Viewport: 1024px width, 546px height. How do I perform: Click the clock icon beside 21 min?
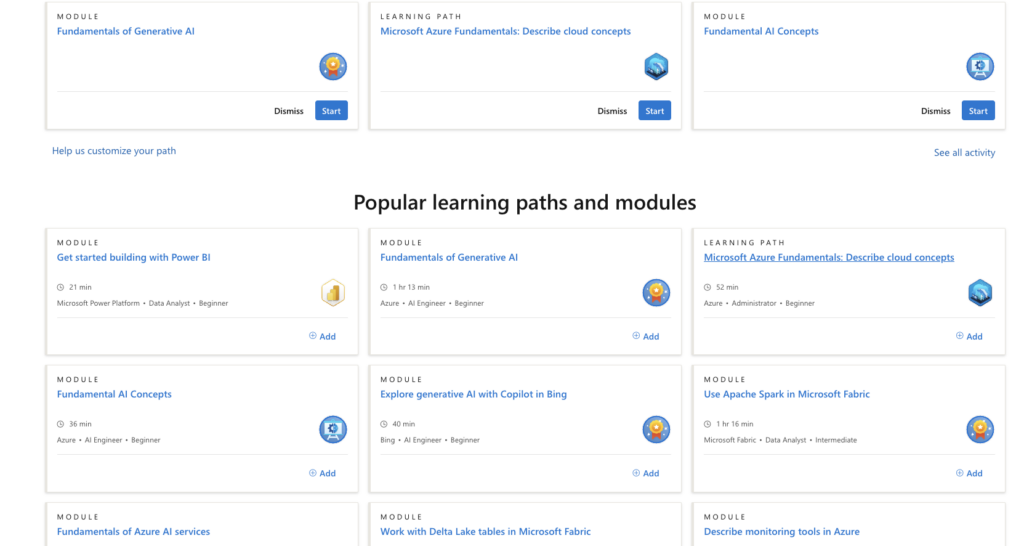pos(61,287)
